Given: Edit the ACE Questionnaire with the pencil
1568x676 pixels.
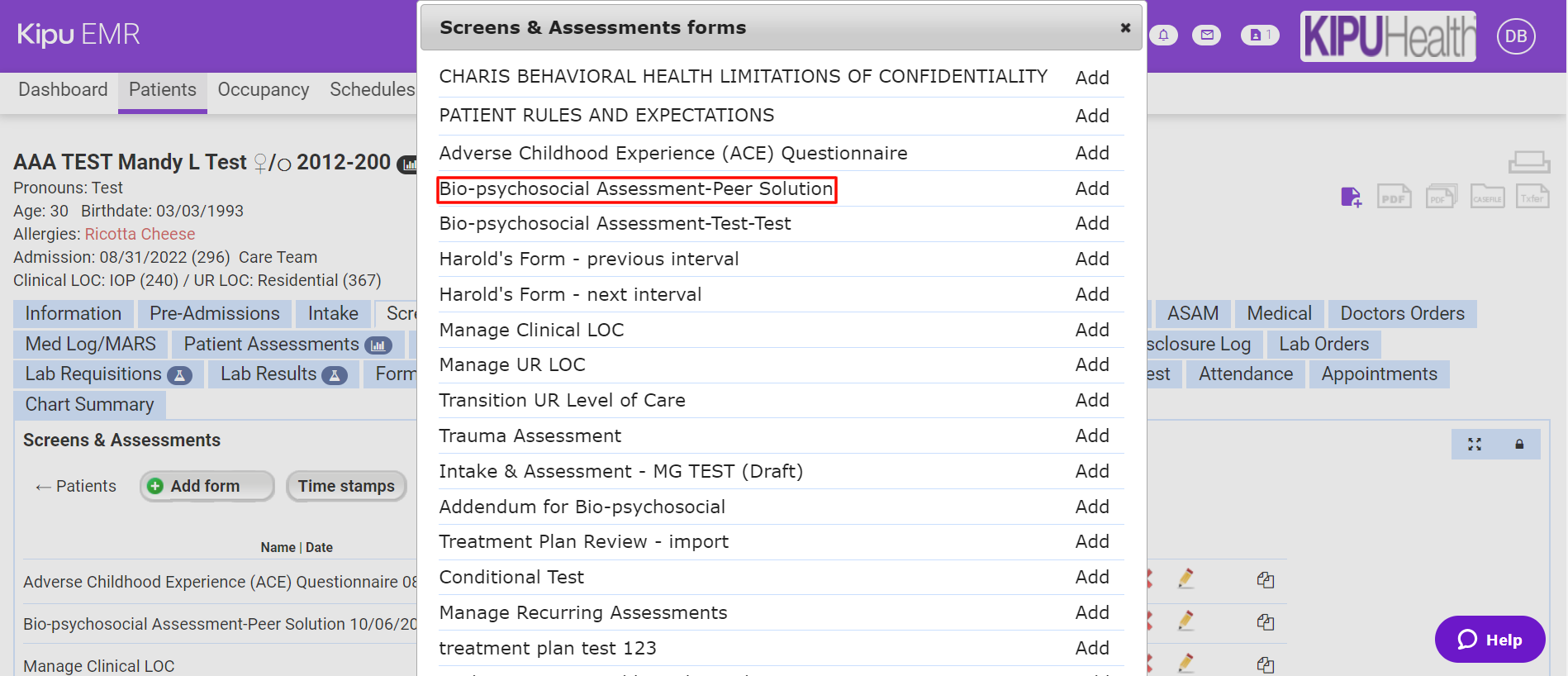Looking at the screenshot, I should [1186, 579].
